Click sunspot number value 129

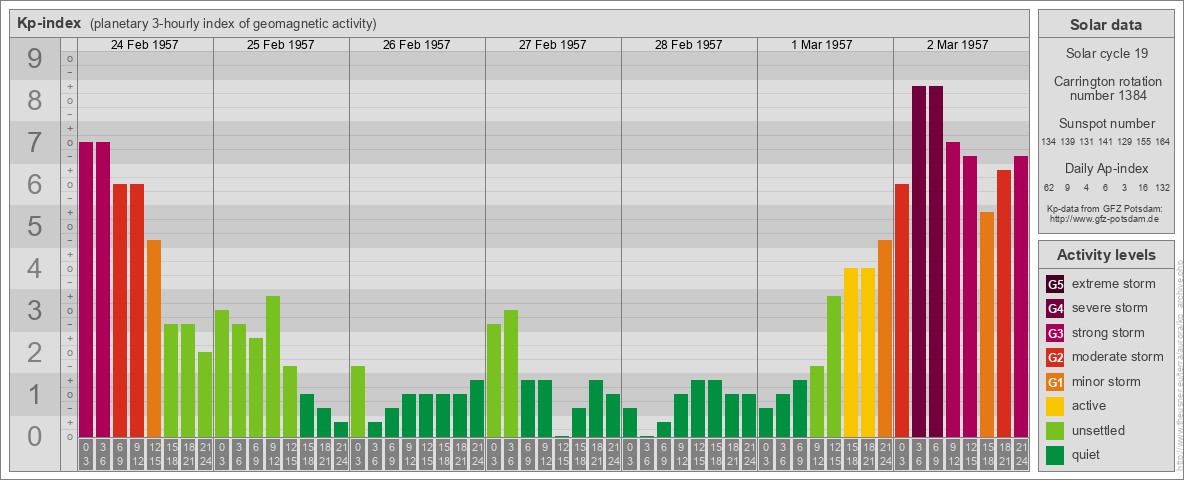pyautogui.click(x=1124, y=142)
